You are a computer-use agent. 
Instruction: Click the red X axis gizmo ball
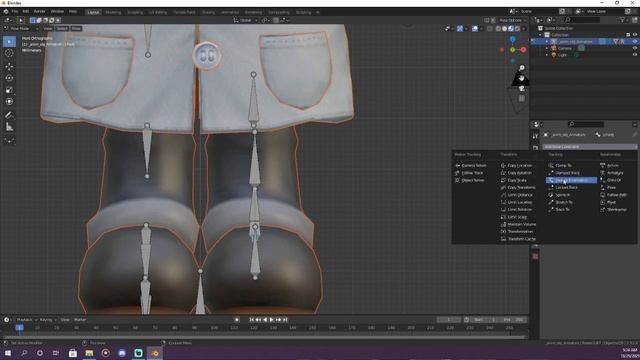pyautogui.click(x=523, y=50)
